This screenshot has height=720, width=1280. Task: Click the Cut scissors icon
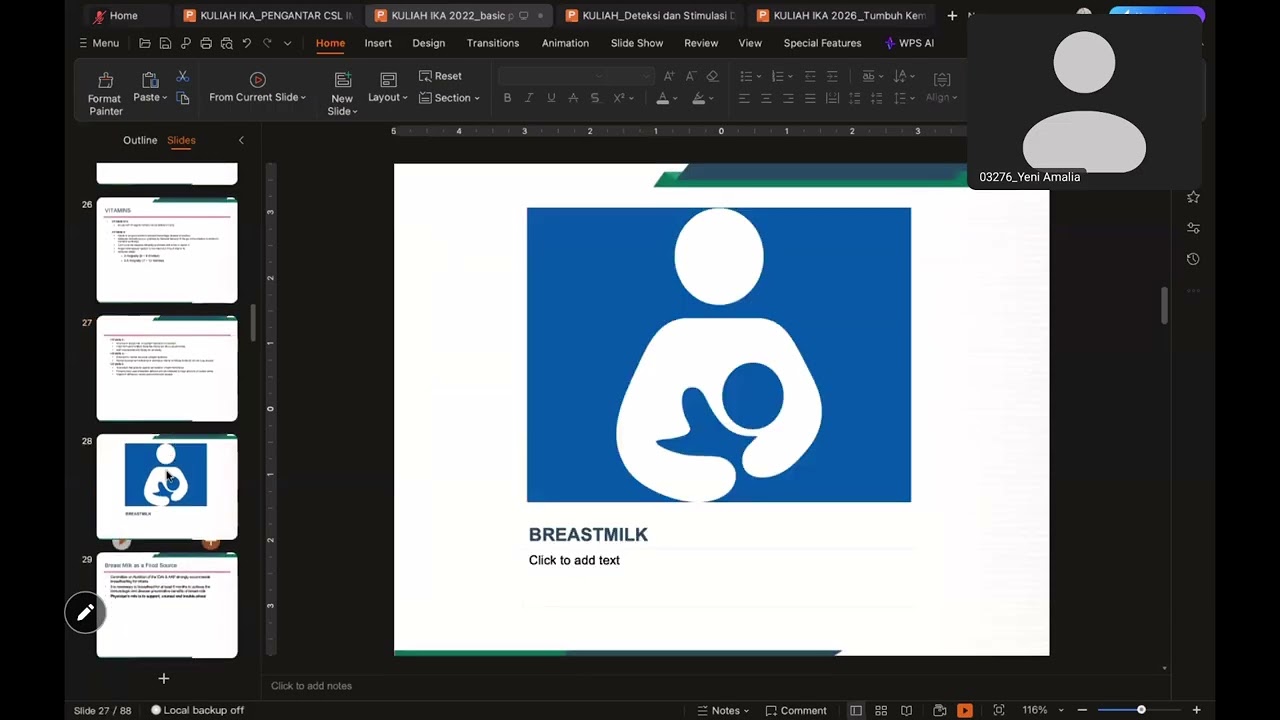pyautogui.click(x=182, y=76)
